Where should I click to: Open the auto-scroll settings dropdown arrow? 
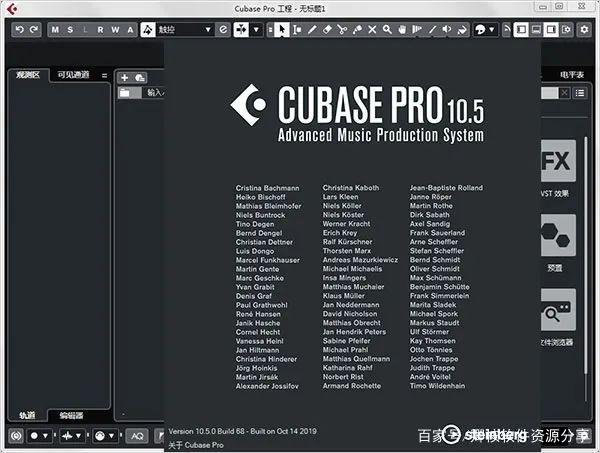coord(256,29)
